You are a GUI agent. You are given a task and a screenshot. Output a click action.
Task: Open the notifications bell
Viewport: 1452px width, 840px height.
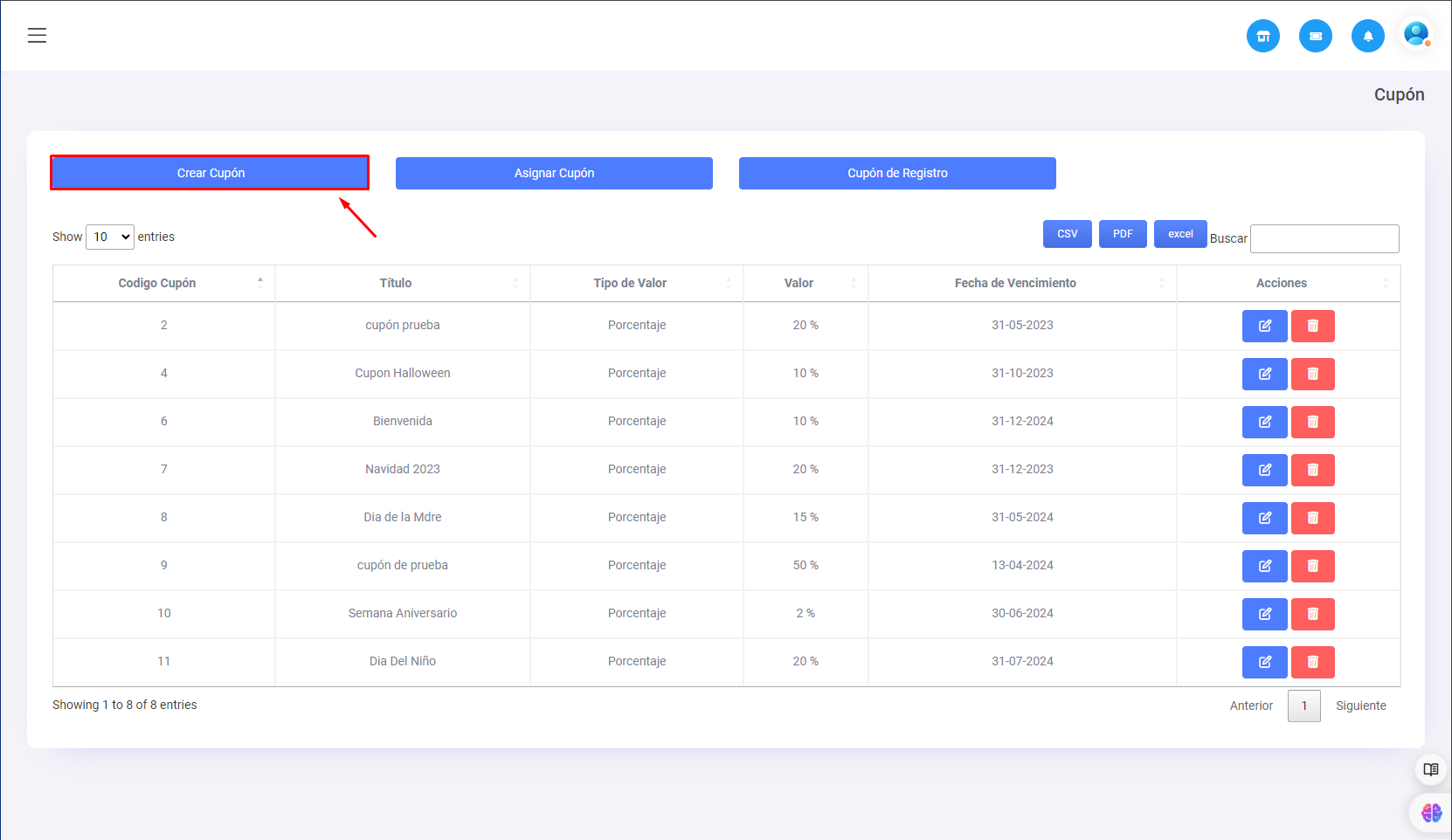(1367, 36)
